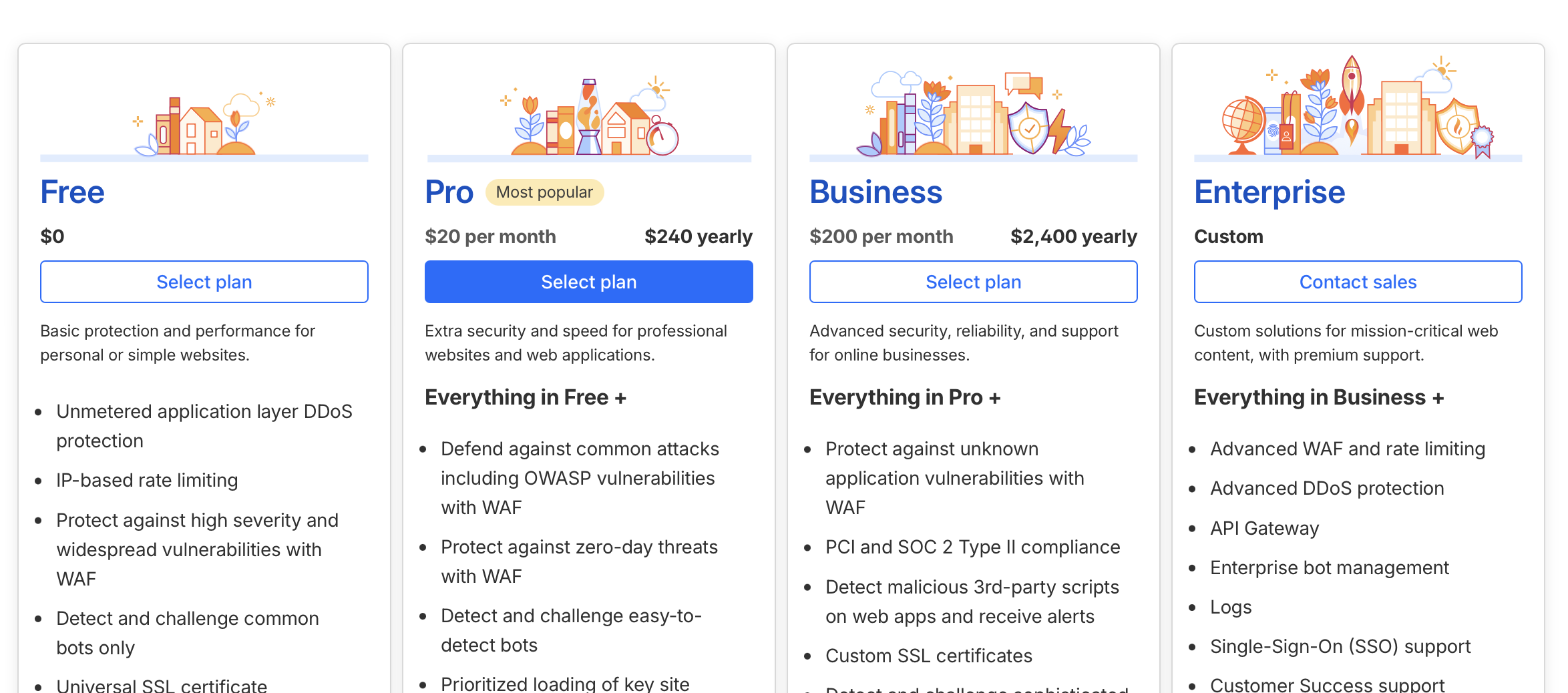Click the Enterprise plan title
Viewport: 1568px width, 693px height.
click(x=1269, y=192)
